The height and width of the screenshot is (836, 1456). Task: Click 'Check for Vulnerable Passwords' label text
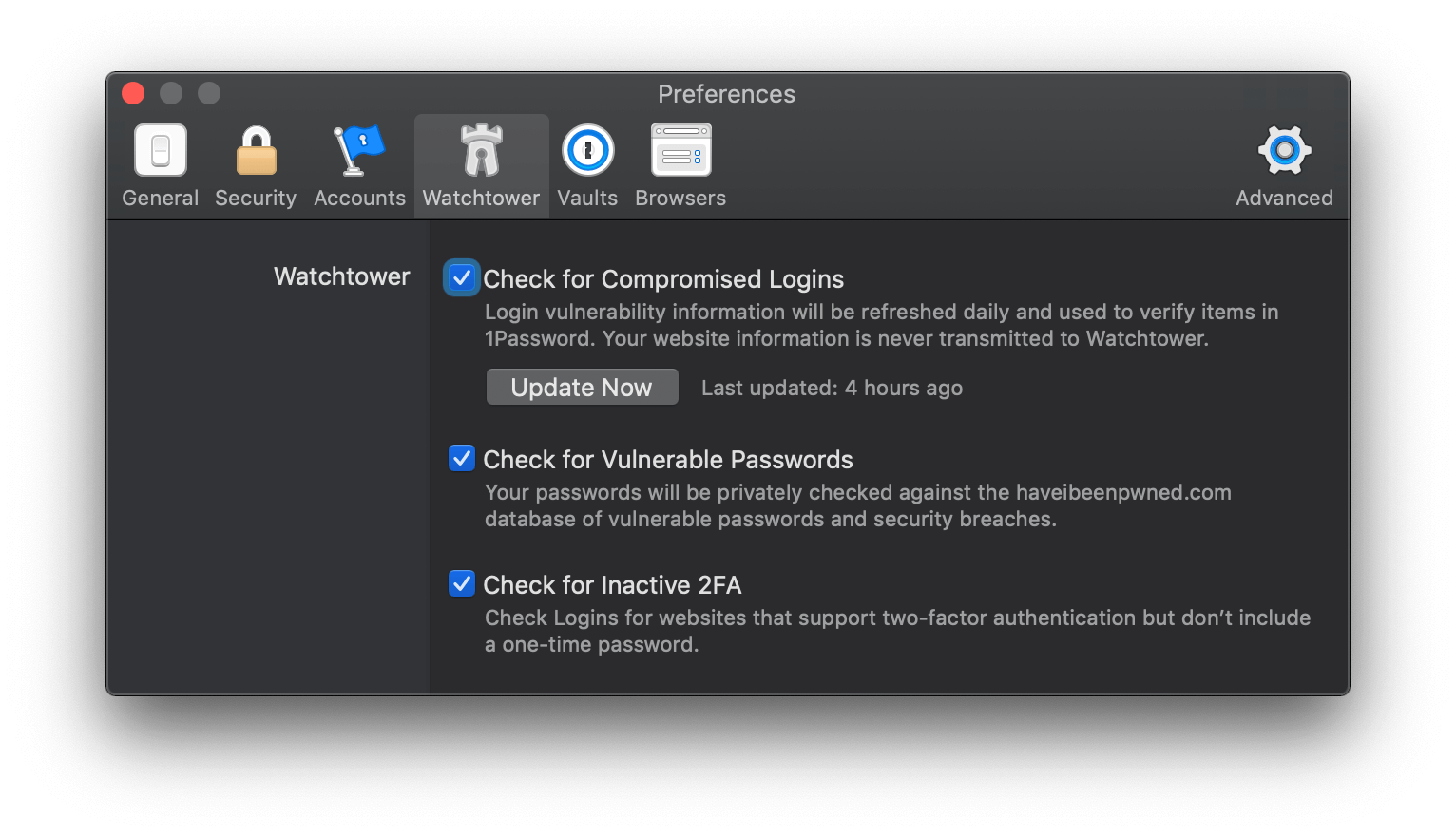(x=668, y=460)
